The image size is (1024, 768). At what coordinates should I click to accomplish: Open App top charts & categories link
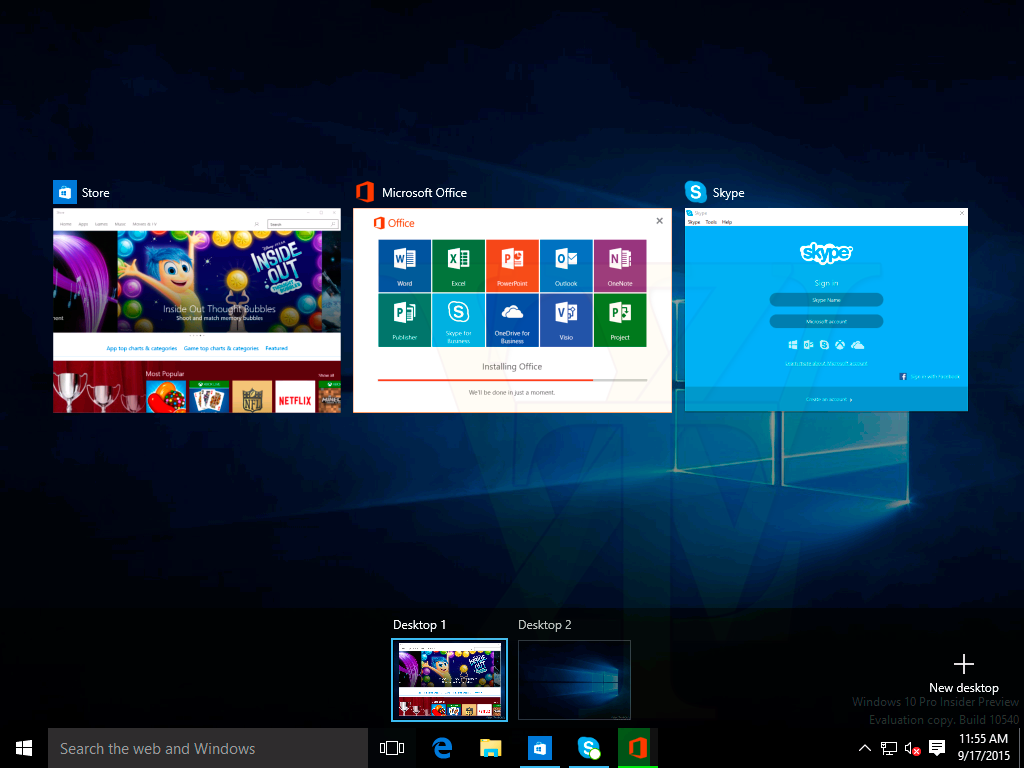tap(142, 348)
